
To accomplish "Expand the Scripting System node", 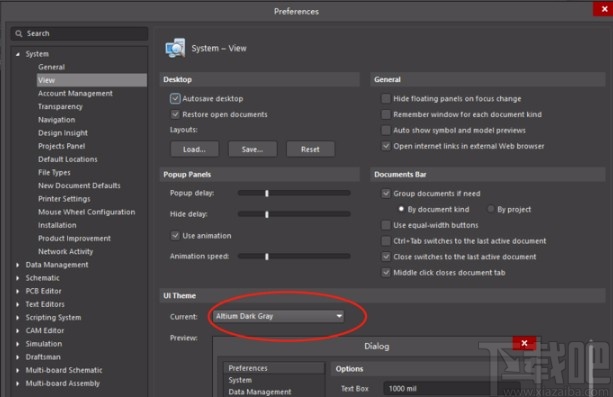I will pyautogui.click(x=18, y=318).
